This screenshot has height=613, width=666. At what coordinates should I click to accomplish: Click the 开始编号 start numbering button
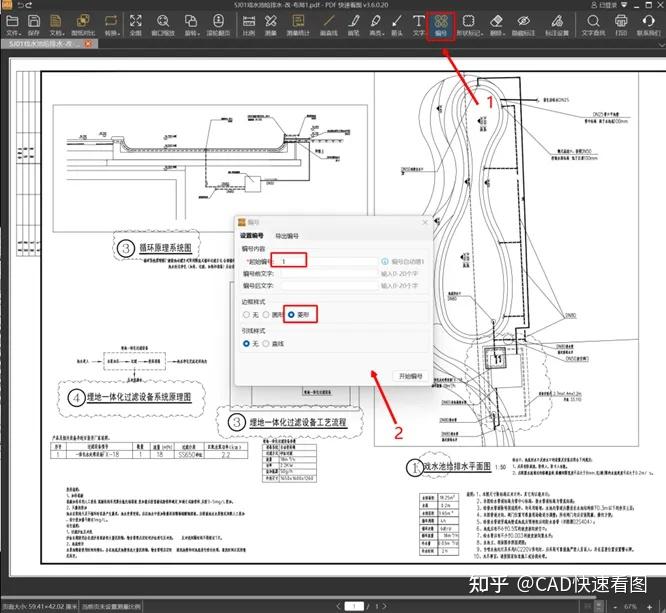pos(410,376)
